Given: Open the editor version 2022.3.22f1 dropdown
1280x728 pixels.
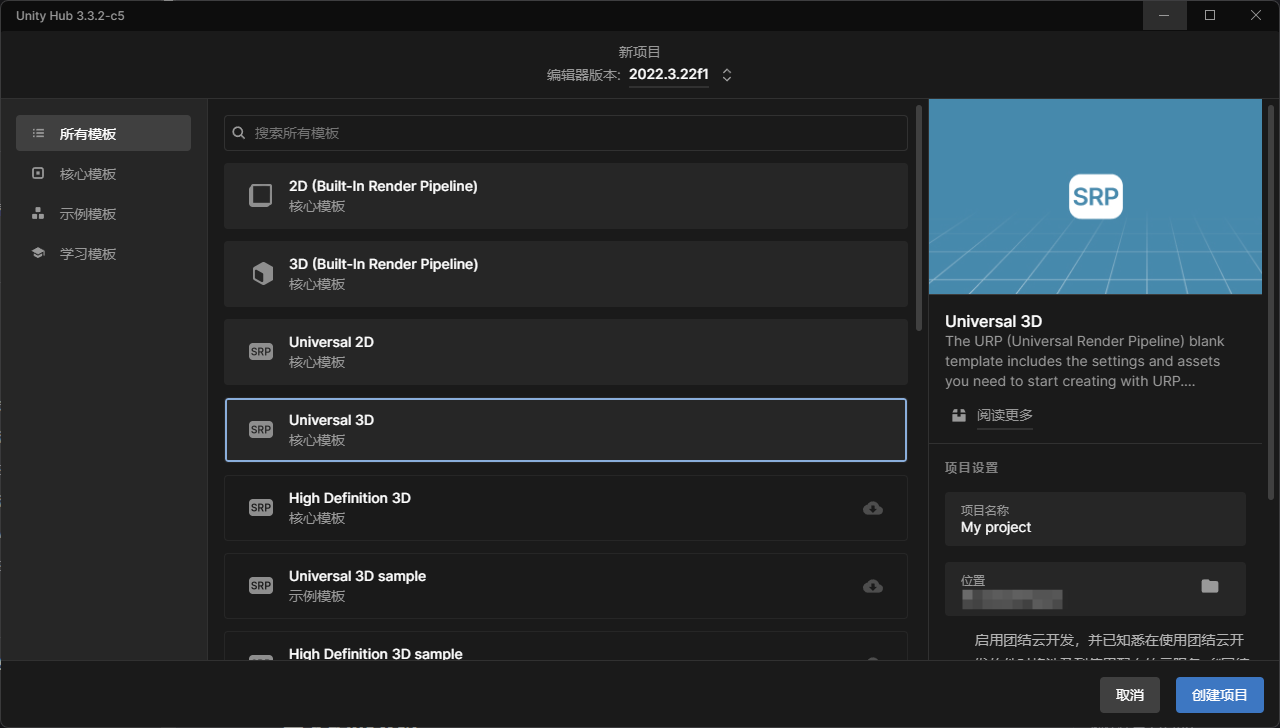Looking at the screenshot, I should [x=668, y=75].
